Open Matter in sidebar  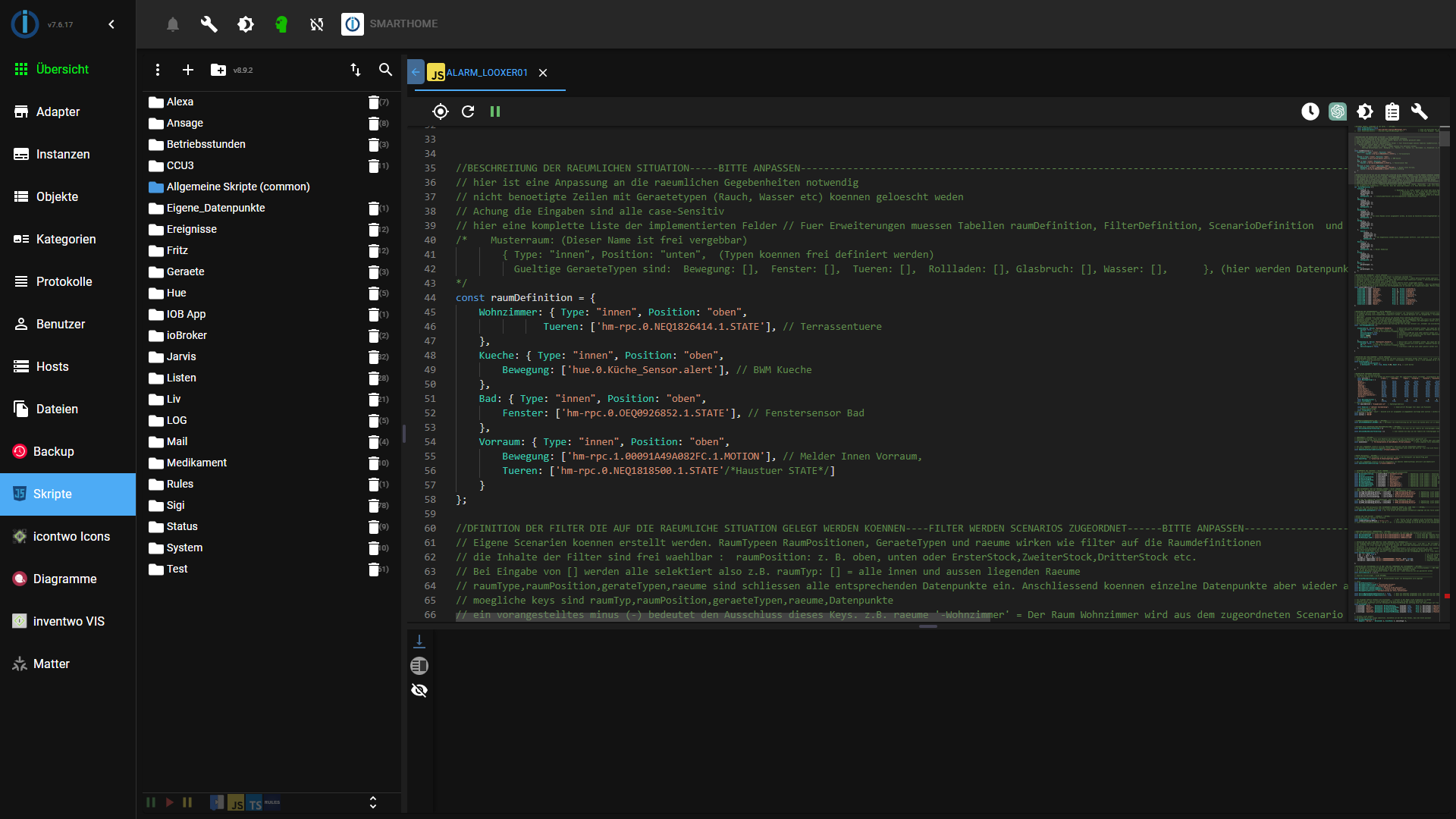point(67,664)
